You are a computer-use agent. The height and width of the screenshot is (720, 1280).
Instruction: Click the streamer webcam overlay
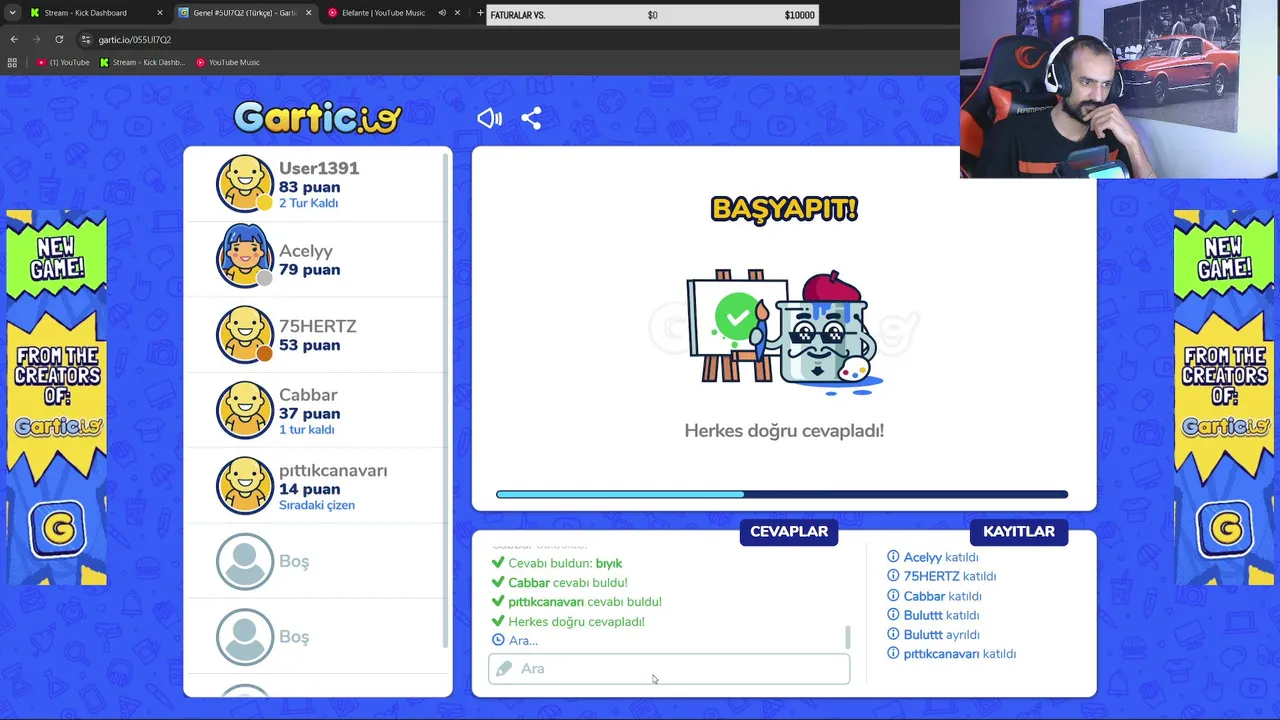pos(1120,89)
